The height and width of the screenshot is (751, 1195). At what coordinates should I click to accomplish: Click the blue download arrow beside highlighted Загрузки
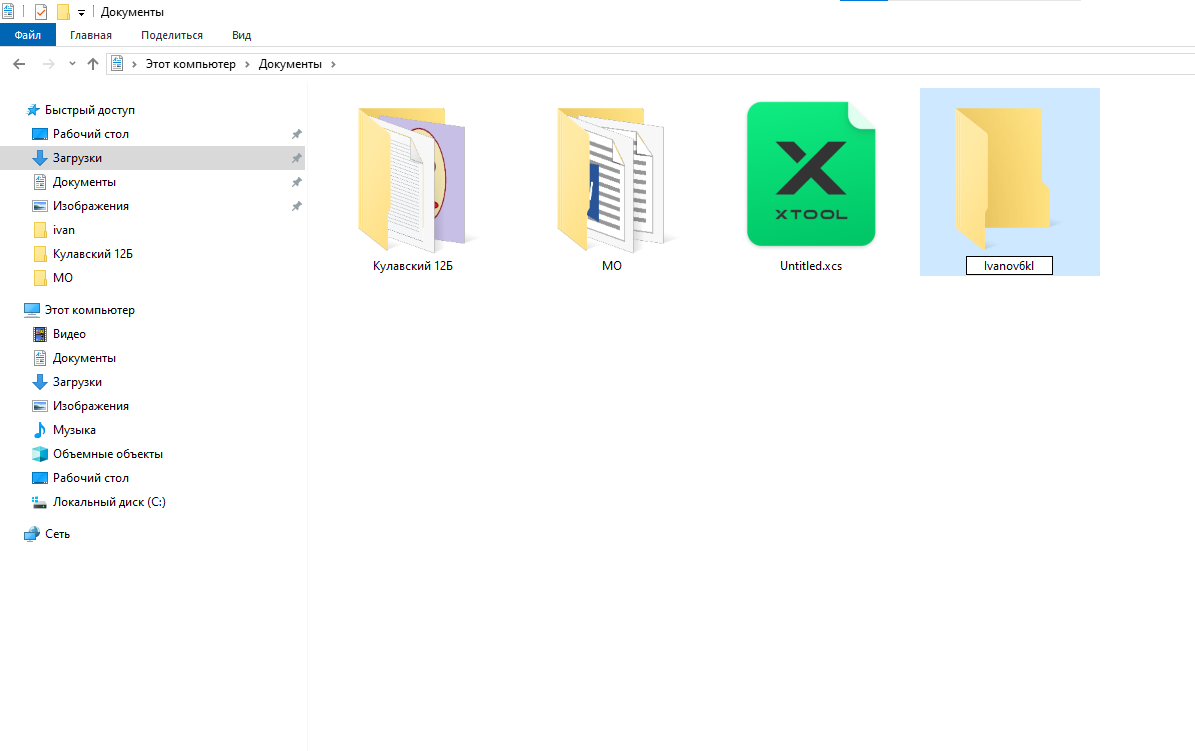(x=40, y=158)
